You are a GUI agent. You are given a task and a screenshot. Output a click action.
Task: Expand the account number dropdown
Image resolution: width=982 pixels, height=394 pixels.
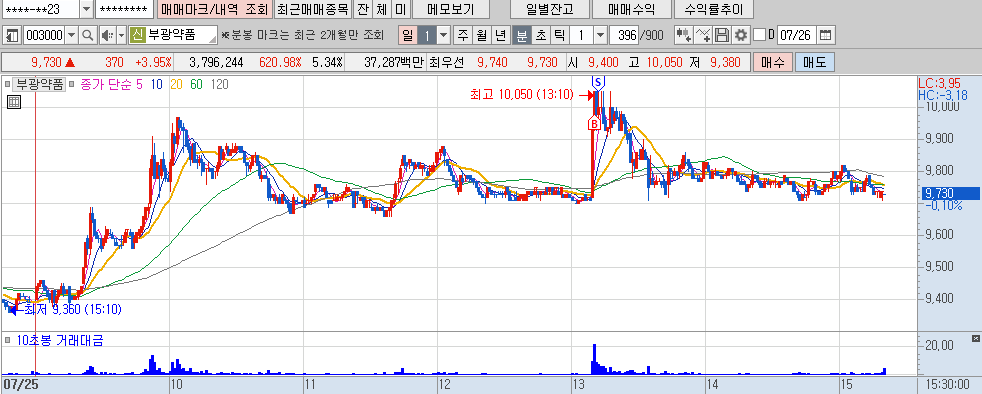click(86, 9)
